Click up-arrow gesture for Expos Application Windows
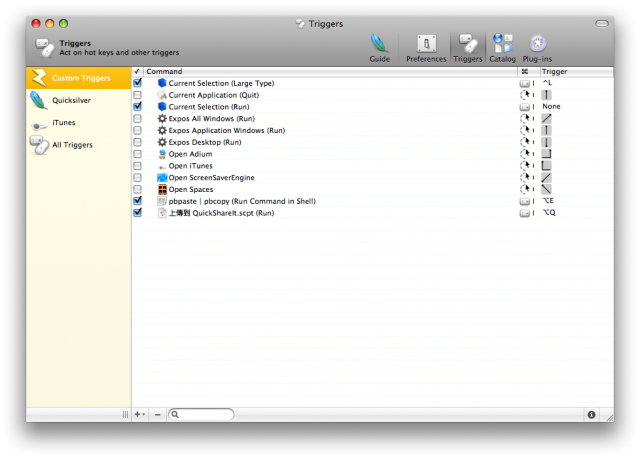The height and width of the screenshot is (458, 640). point(546,130)
